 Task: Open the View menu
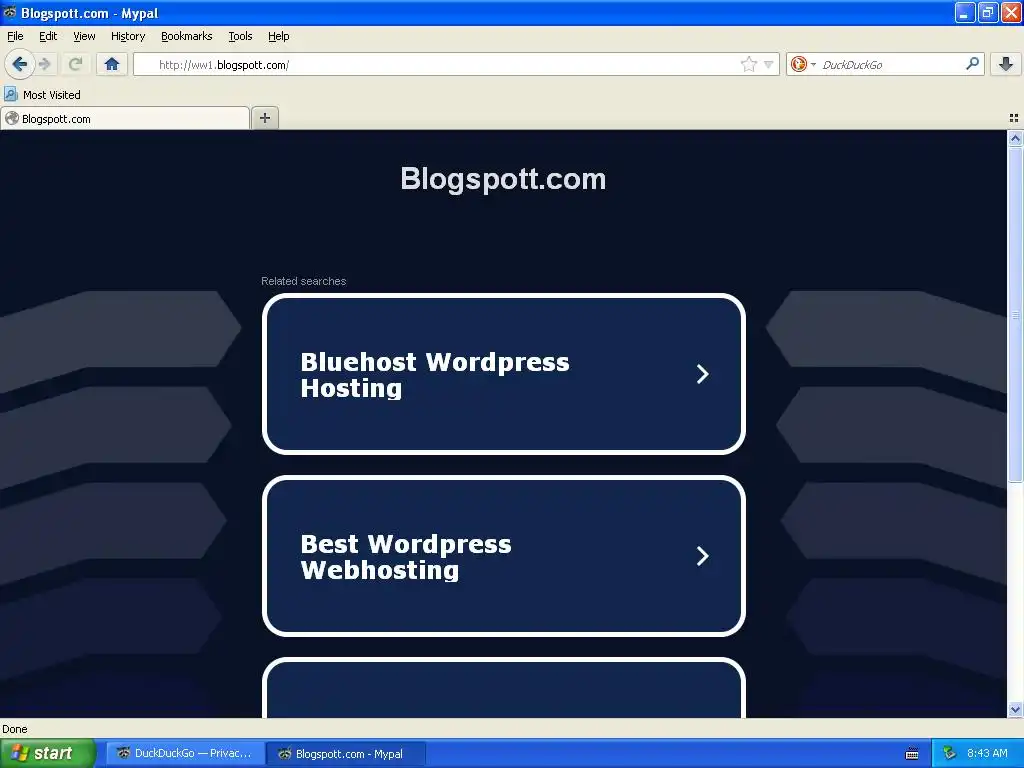[x=84, y=37]
